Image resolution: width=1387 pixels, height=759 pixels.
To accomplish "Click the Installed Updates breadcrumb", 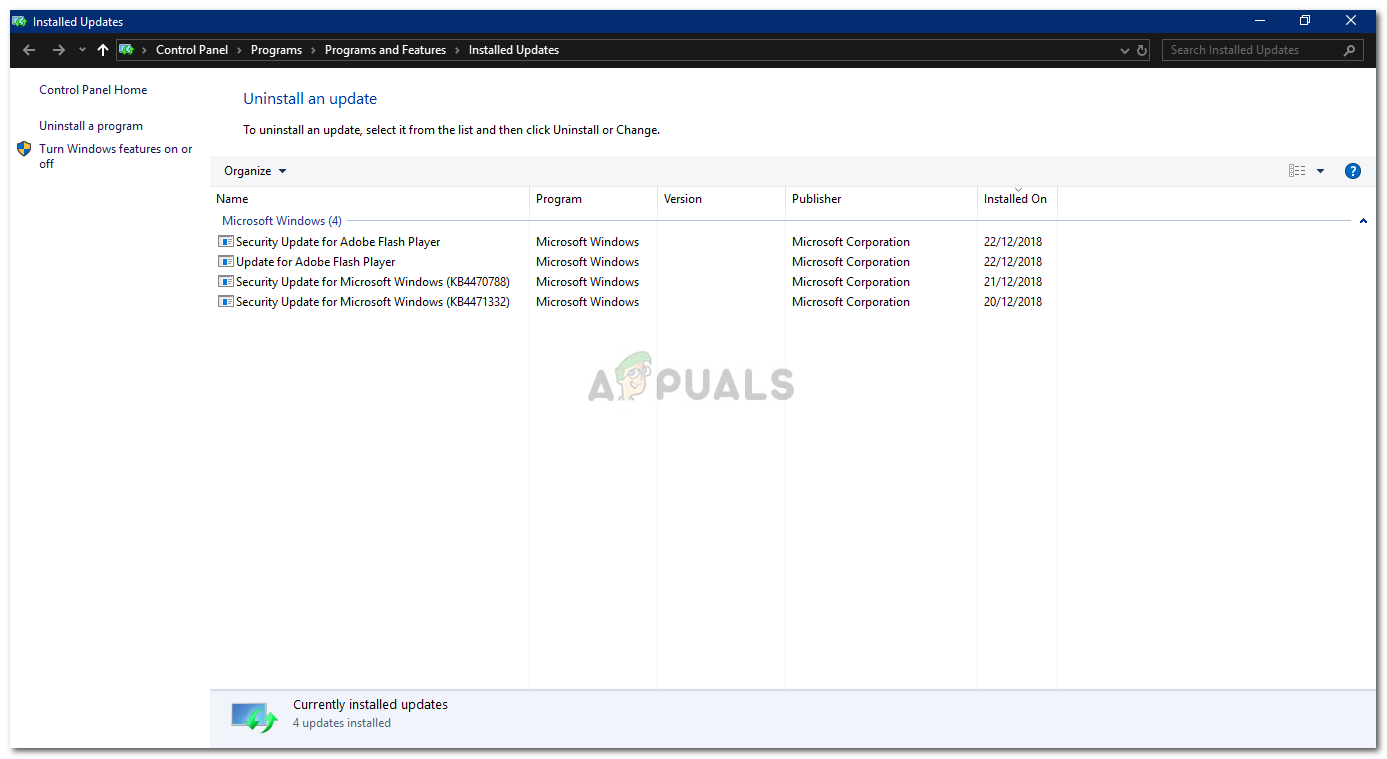I will tap(514, 50).
